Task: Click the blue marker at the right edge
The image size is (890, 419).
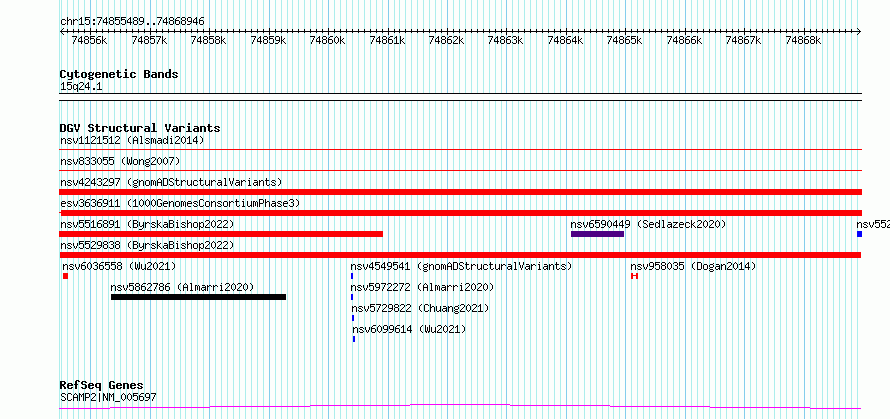Action: click(x=859, y=234)
